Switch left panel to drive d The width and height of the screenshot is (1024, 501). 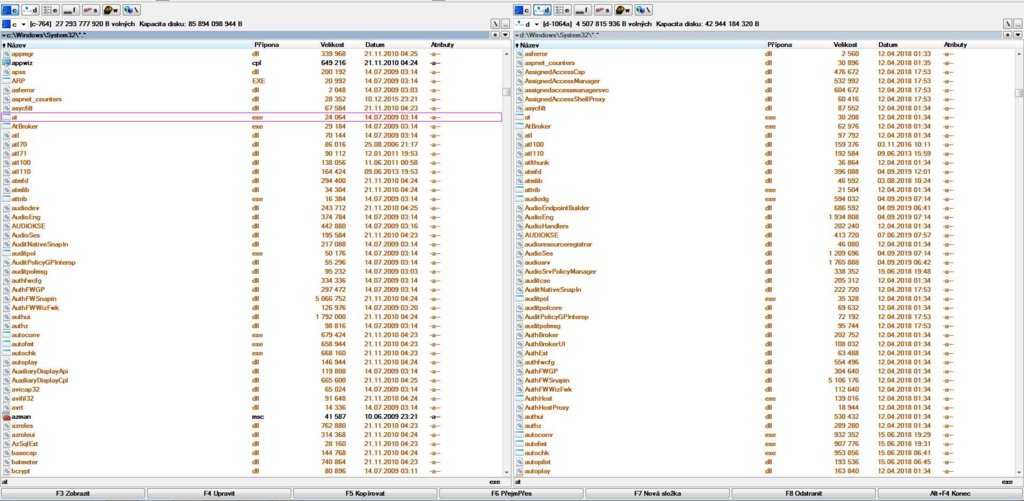click(29, 10)
